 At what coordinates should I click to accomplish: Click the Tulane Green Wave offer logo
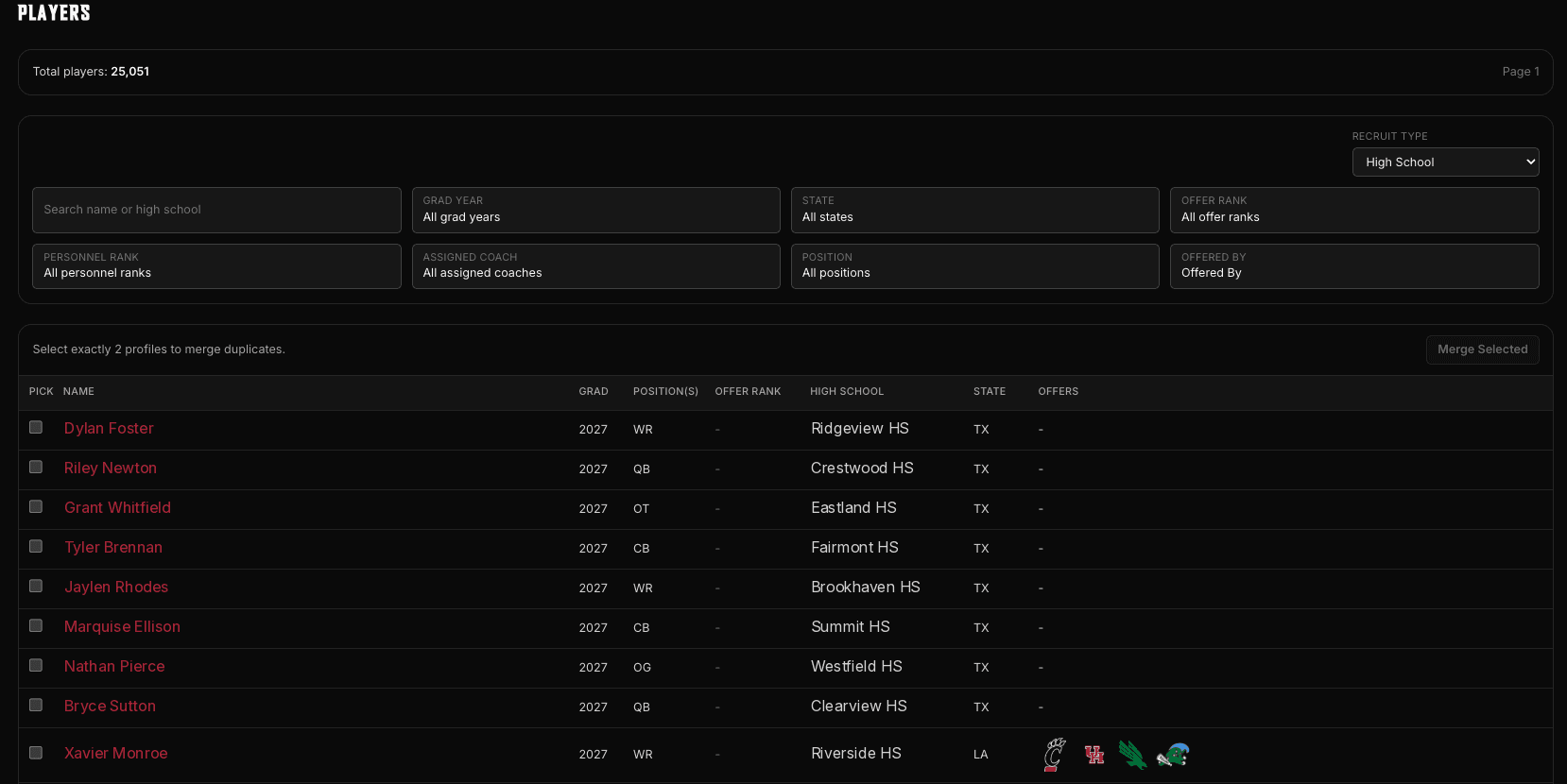pyautogui.click(x=1173, y=755)
